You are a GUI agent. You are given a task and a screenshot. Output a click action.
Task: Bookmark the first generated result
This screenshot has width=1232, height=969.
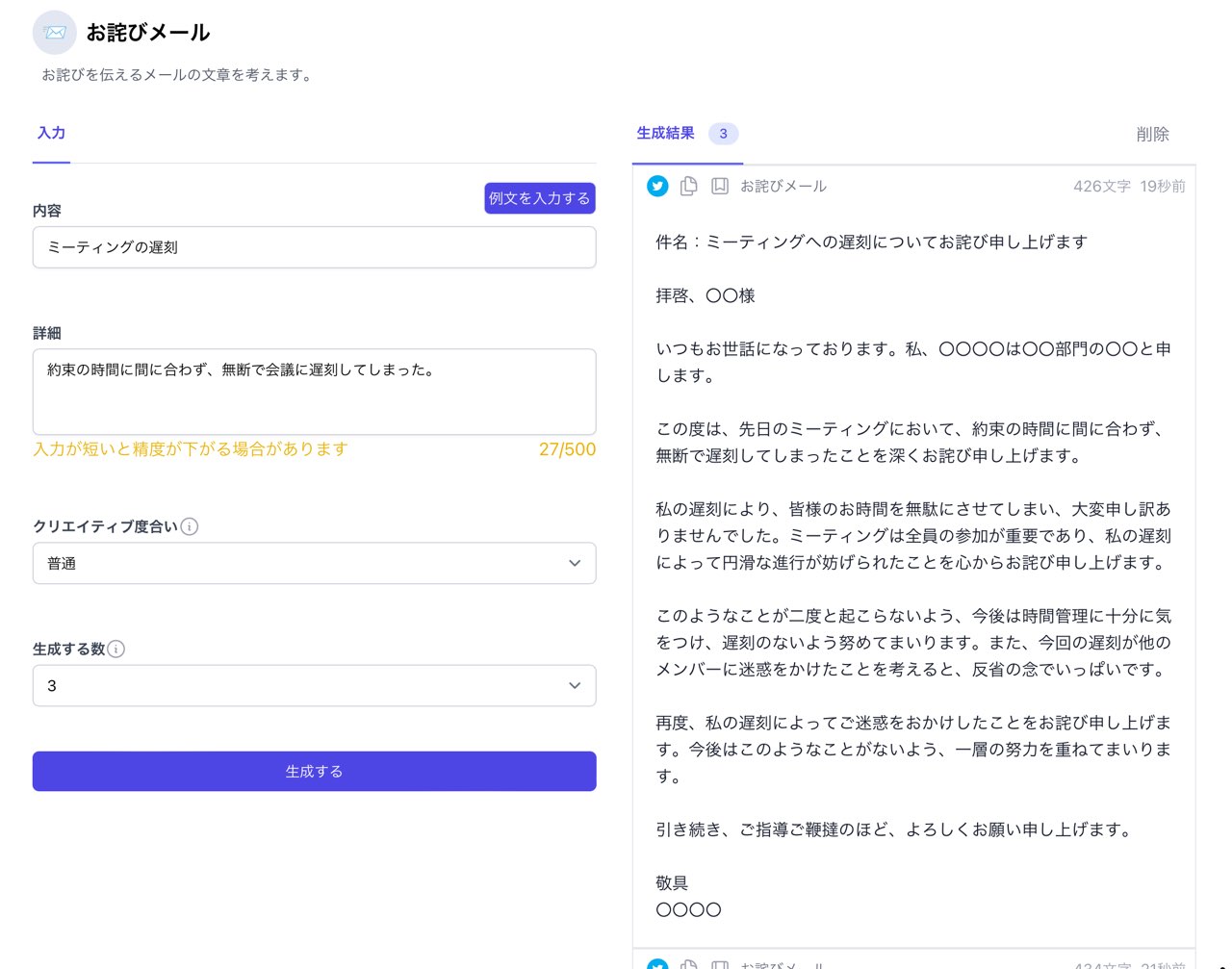click(719, 186)
